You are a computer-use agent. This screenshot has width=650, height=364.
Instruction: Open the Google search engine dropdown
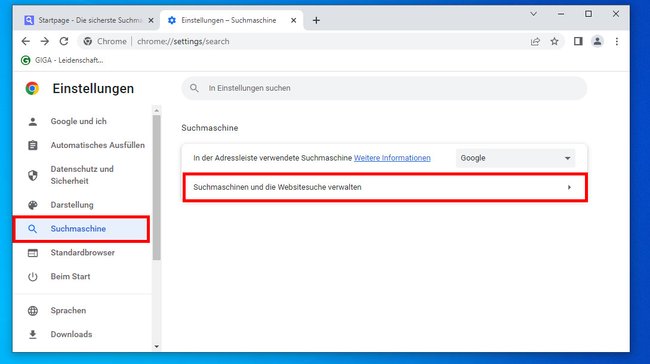pyautogui.click(x=516, y=158)
